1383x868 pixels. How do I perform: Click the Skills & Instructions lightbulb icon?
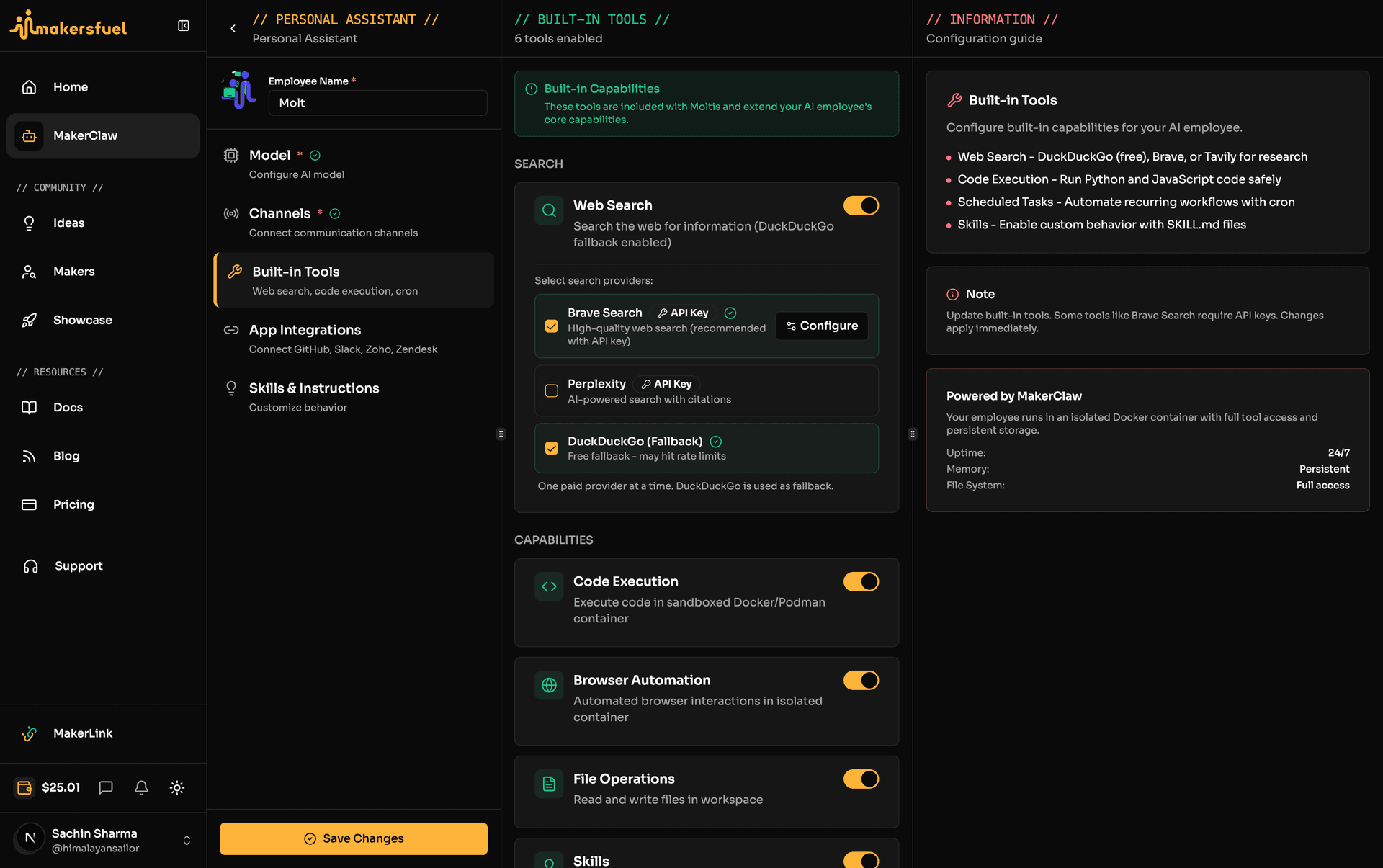(231, 388)
